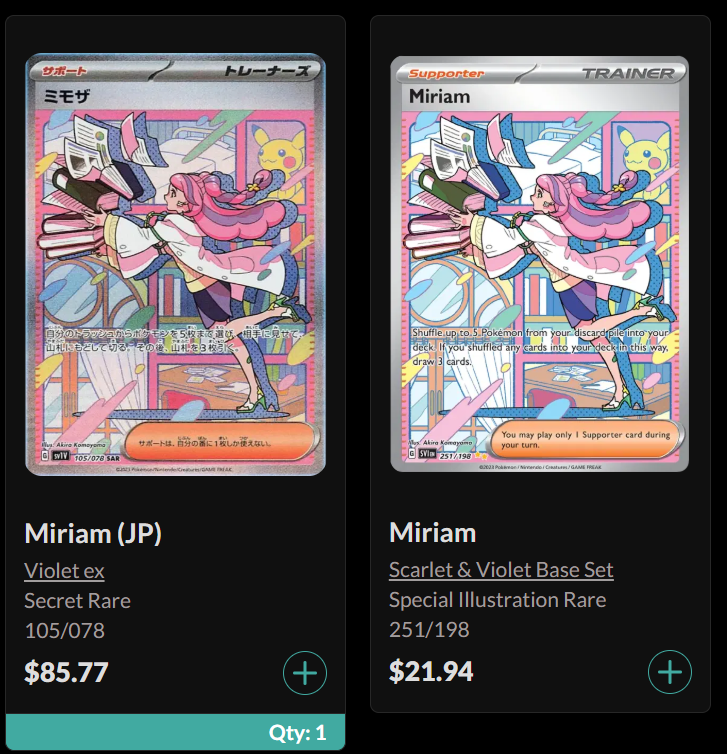Add English Miriam card with plus icon

[670, 672]
